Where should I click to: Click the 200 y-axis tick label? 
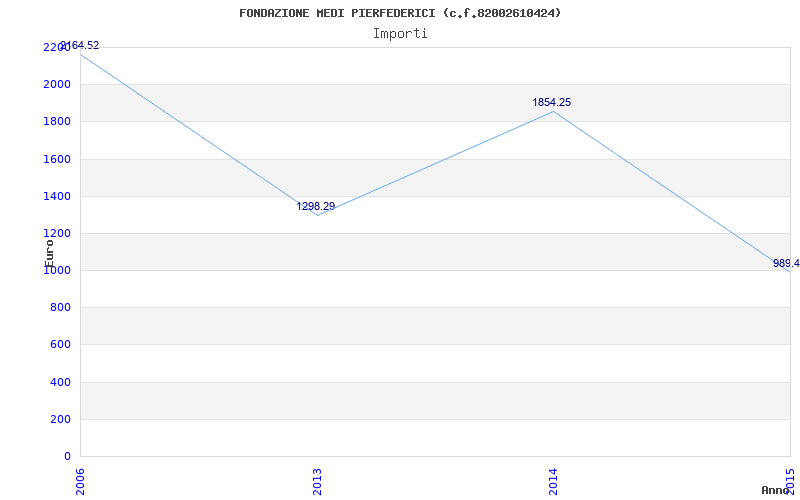[x=60, y=419]
